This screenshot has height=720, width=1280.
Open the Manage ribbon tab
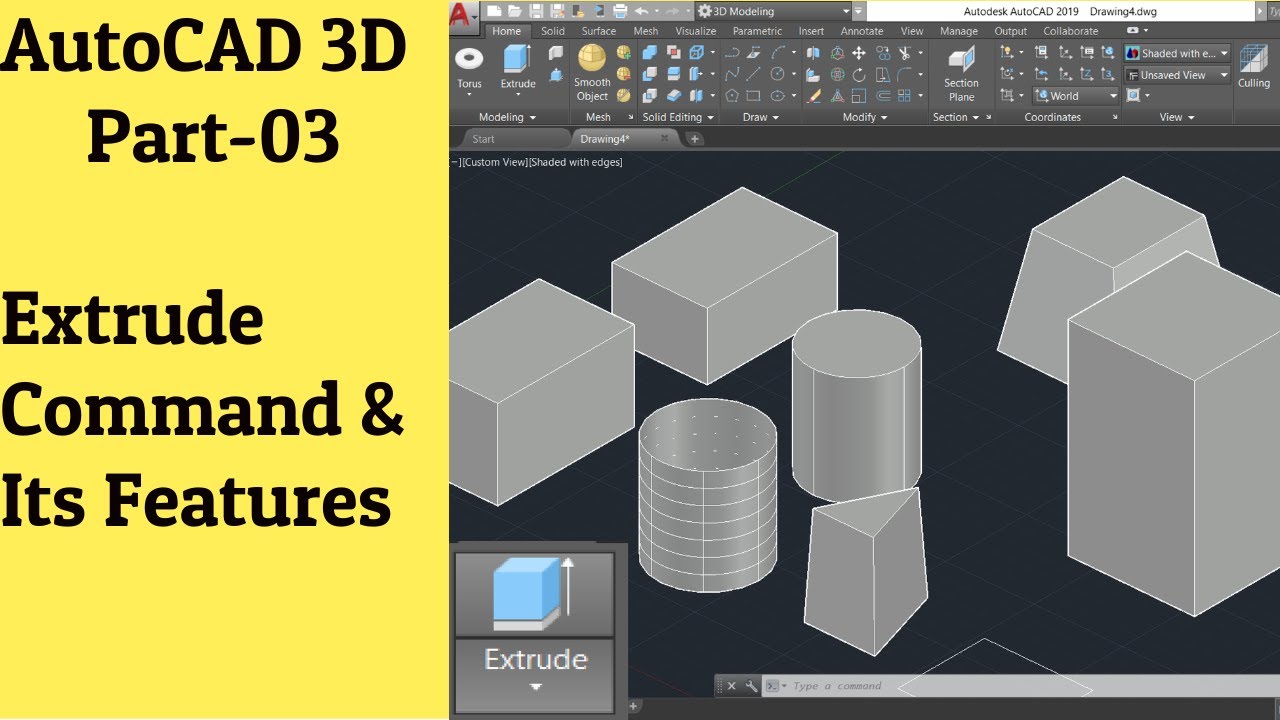pos(959,31)
